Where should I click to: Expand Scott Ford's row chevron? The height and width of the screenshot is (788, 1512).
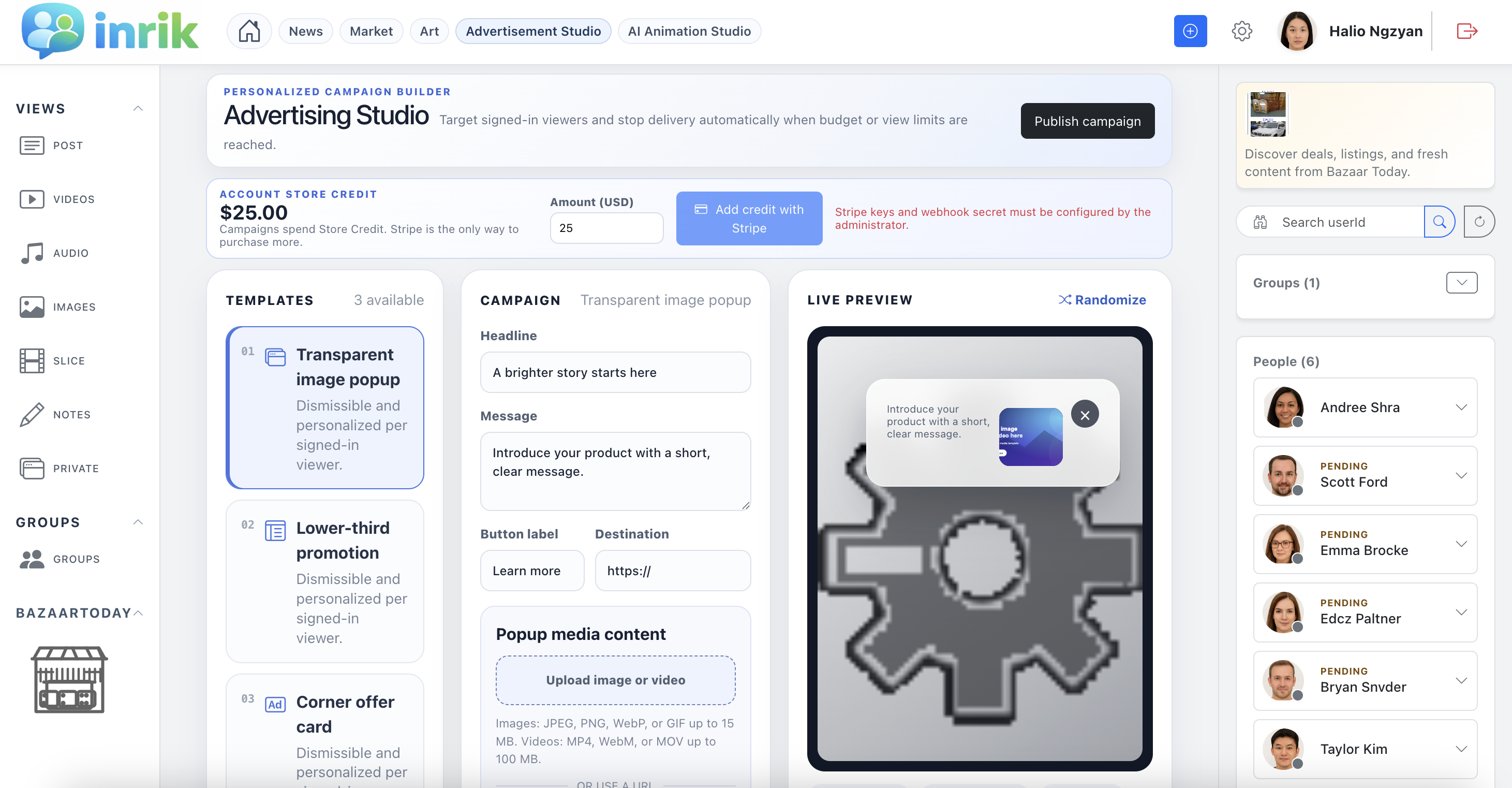[x=1461, y=476]
